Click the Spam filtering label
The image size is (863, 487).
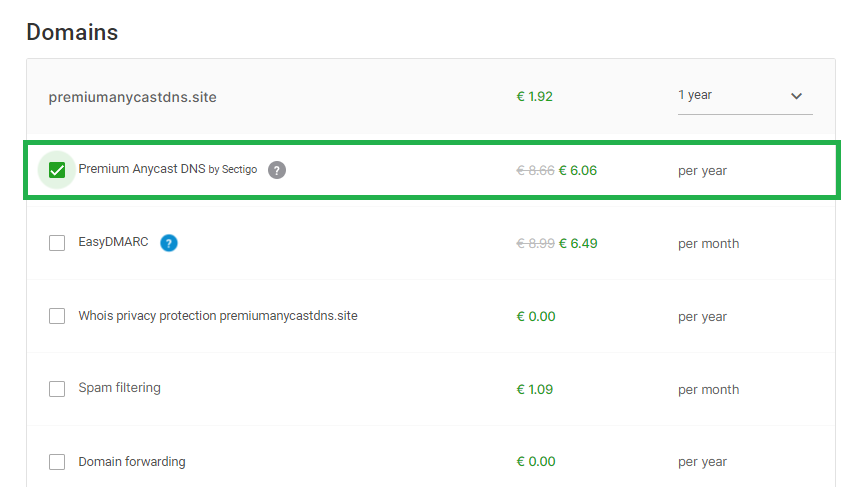119,388
